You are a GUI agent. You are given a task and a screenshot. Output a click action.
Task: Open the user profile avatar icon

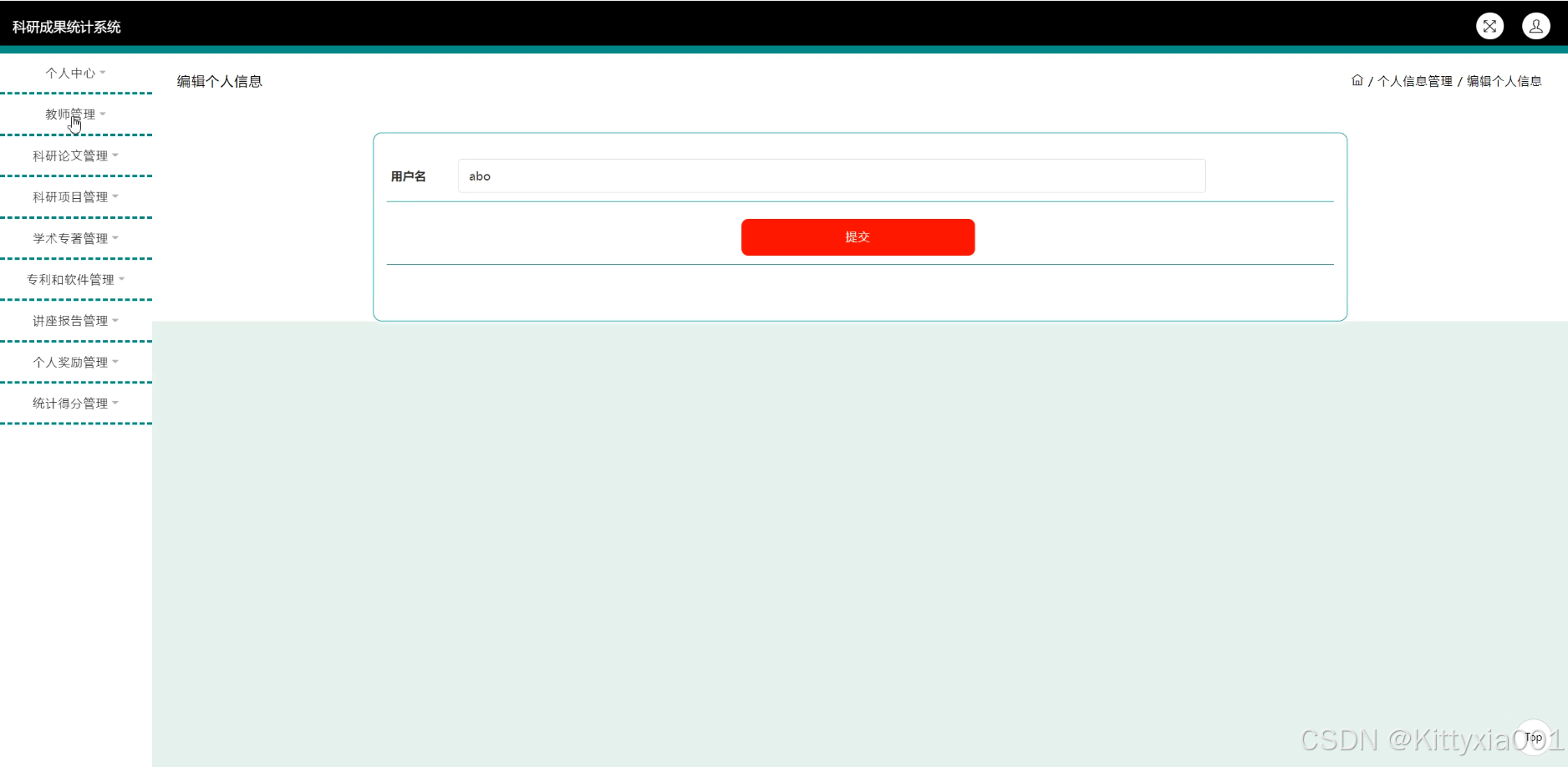coord(1535,27)
